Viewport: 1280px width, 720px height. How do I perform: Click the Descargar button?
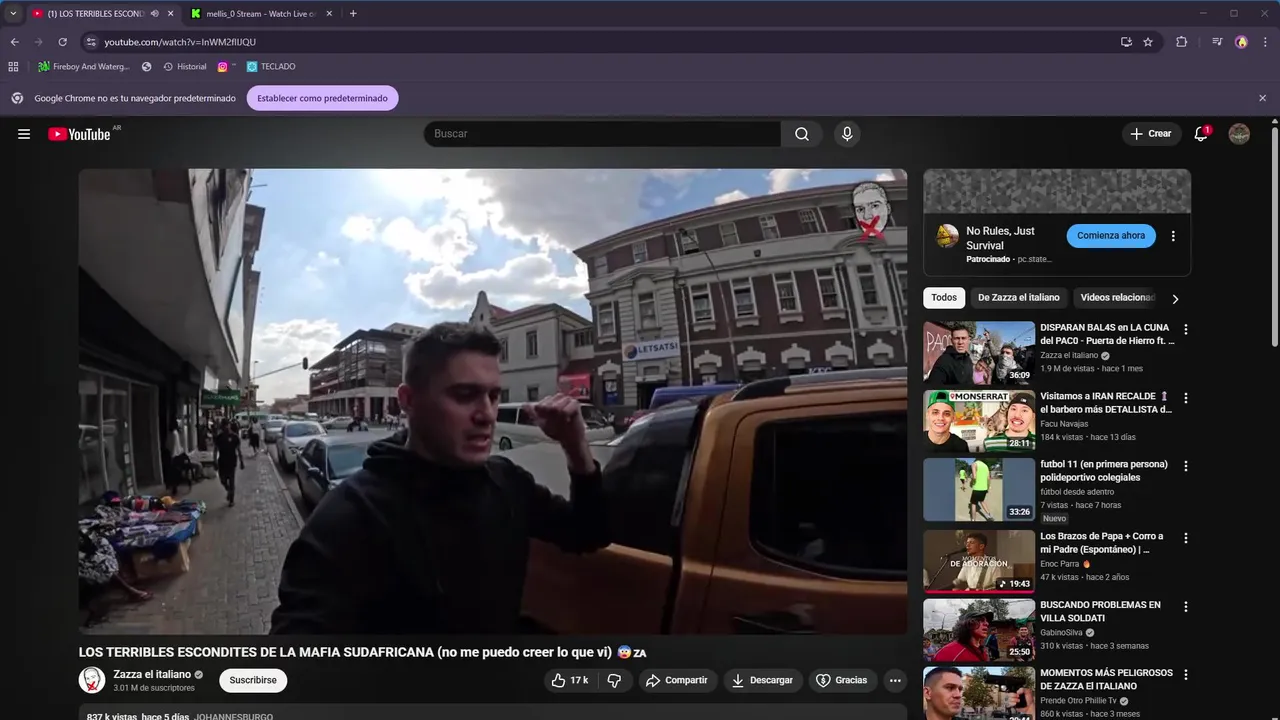pos(763,680)
